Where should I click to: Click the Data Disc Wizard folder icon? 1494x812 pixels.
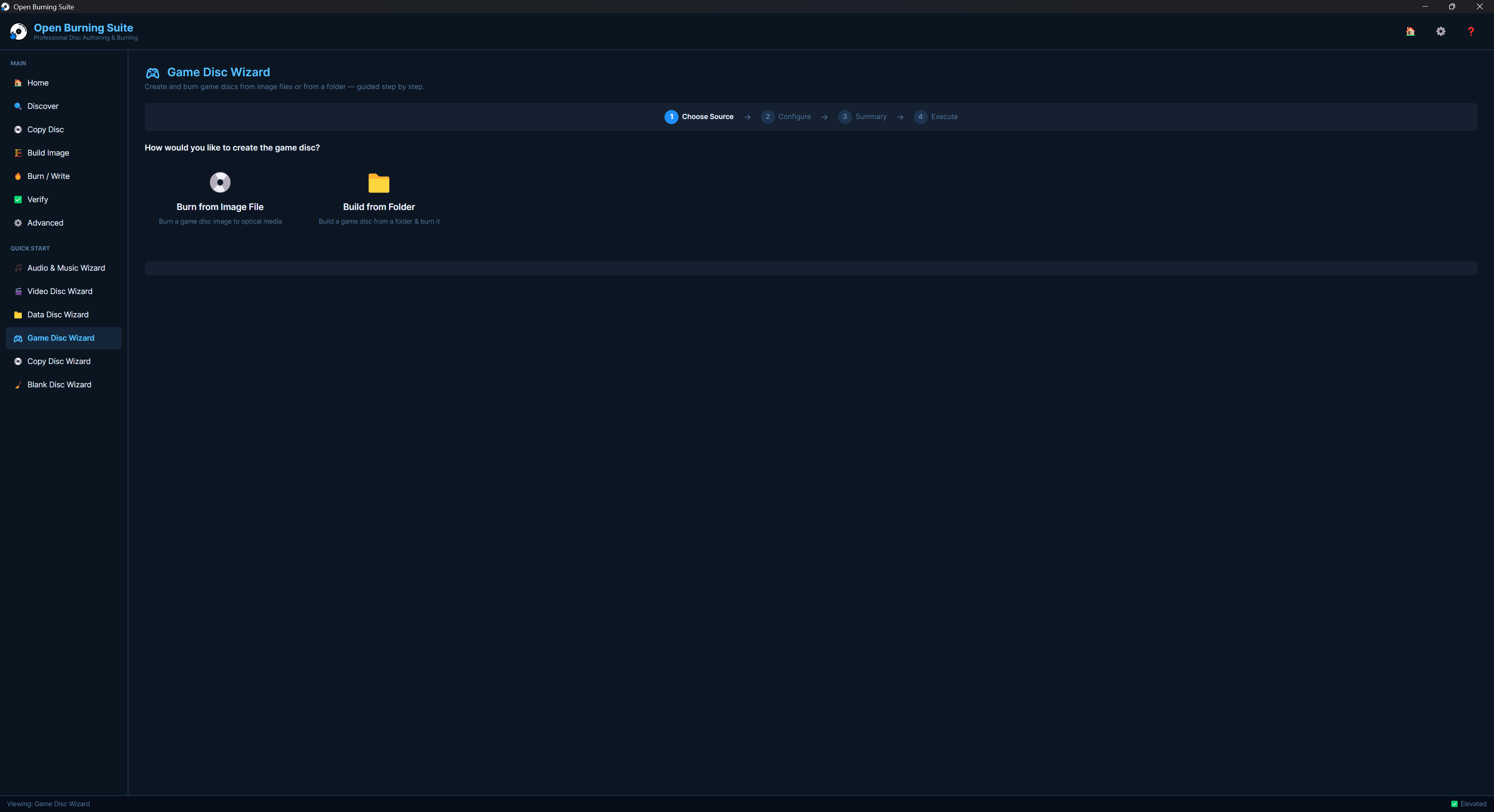[18, 315]
